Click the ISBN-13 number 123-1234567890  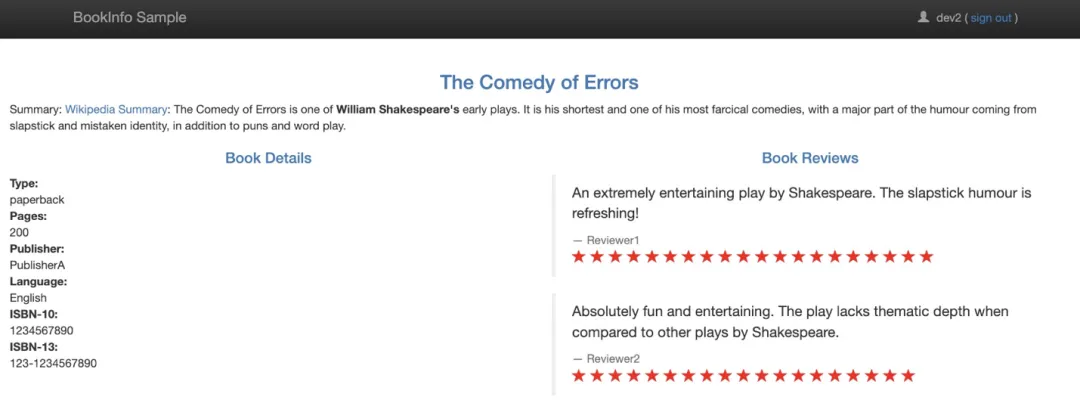pos(53,363)
